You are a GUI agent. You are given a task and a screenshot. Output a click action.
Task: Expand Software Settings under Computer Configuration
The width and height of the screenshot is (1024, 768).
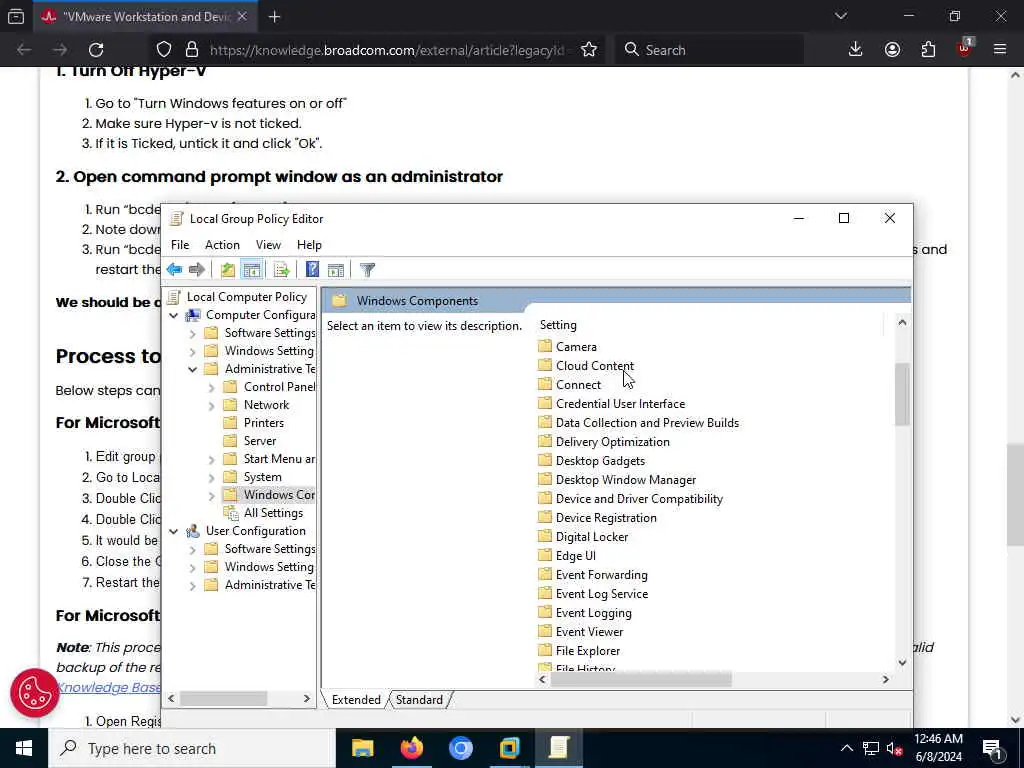[x=193, y=334]
